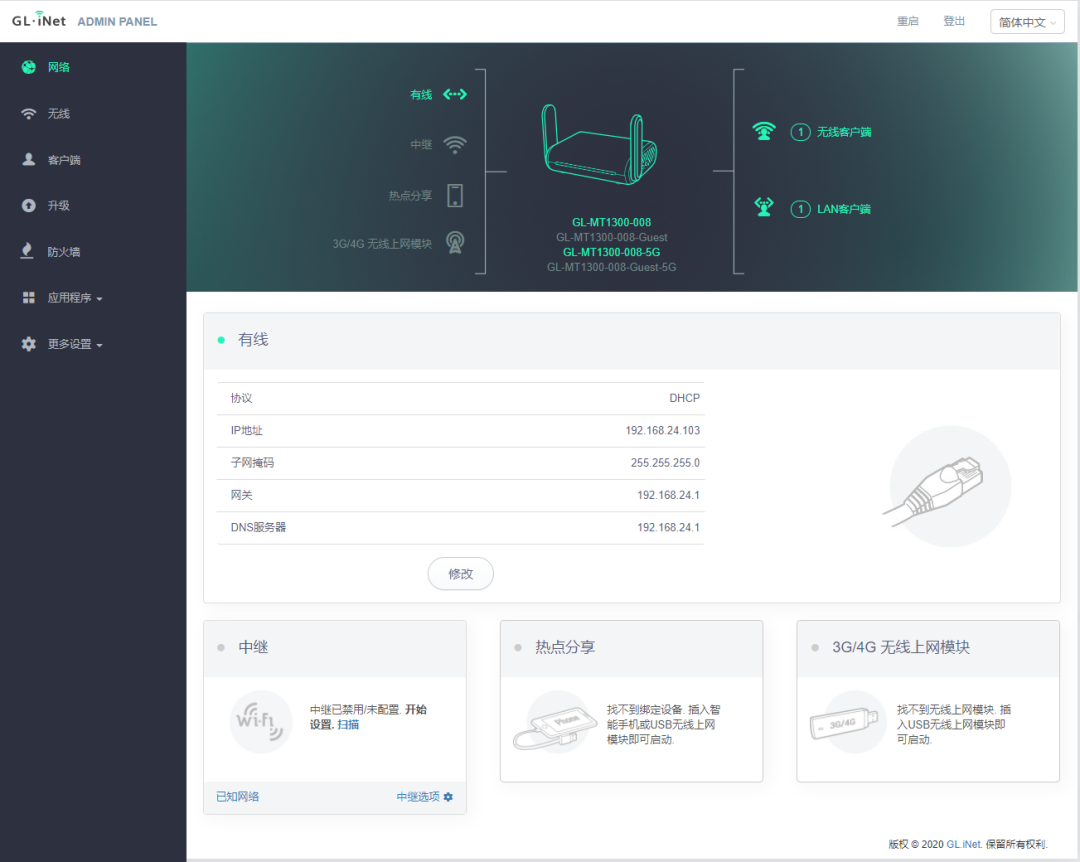The image size is (1080, 862).
Task: Open the 已知网络 link
Action: pyautogui.click(x=238, y=797)
